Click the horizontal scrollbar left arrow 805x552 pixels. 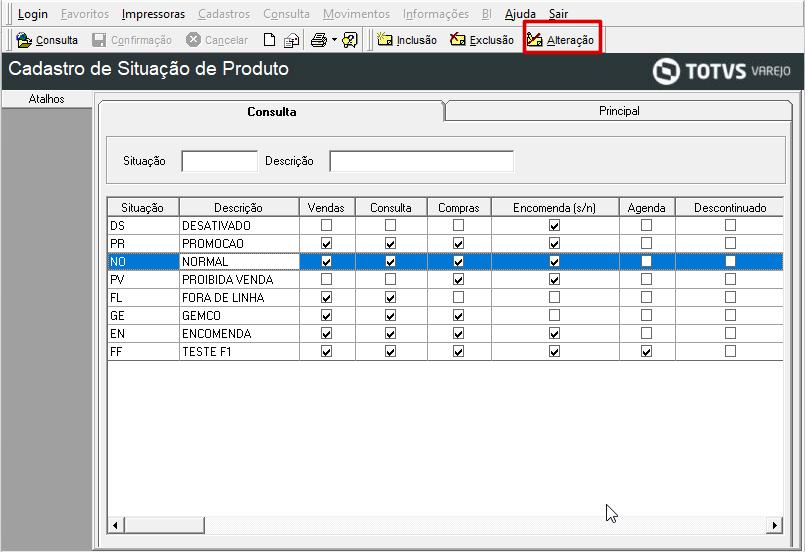point(115,525)
